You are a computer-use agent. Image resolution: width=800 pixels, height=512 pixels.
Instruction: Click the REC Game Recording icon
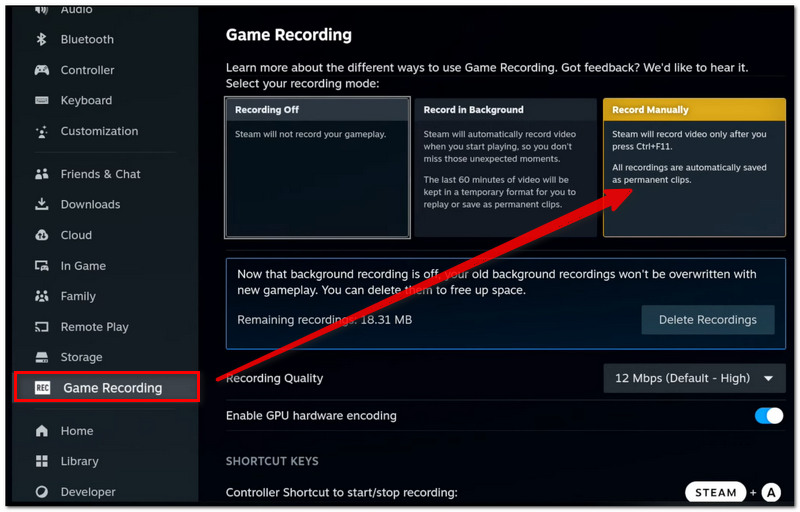pyautogui.click(x=42, y=388)
